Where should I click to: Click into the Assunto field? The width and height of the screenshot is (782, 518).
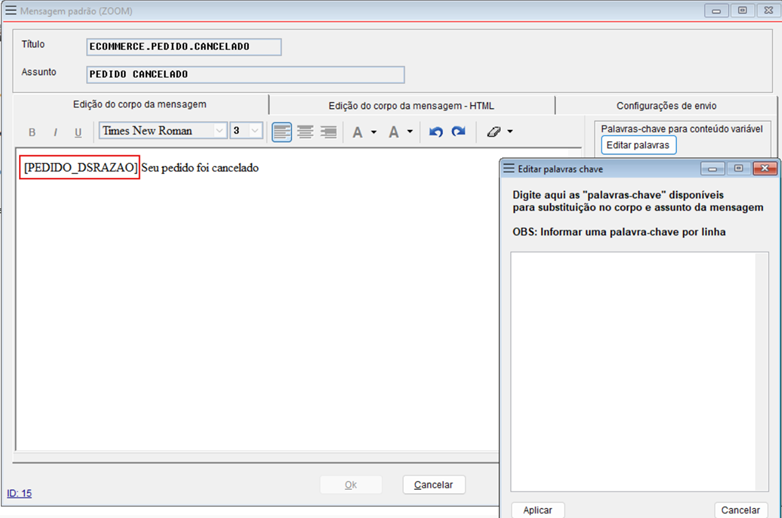tap(245, 74)
